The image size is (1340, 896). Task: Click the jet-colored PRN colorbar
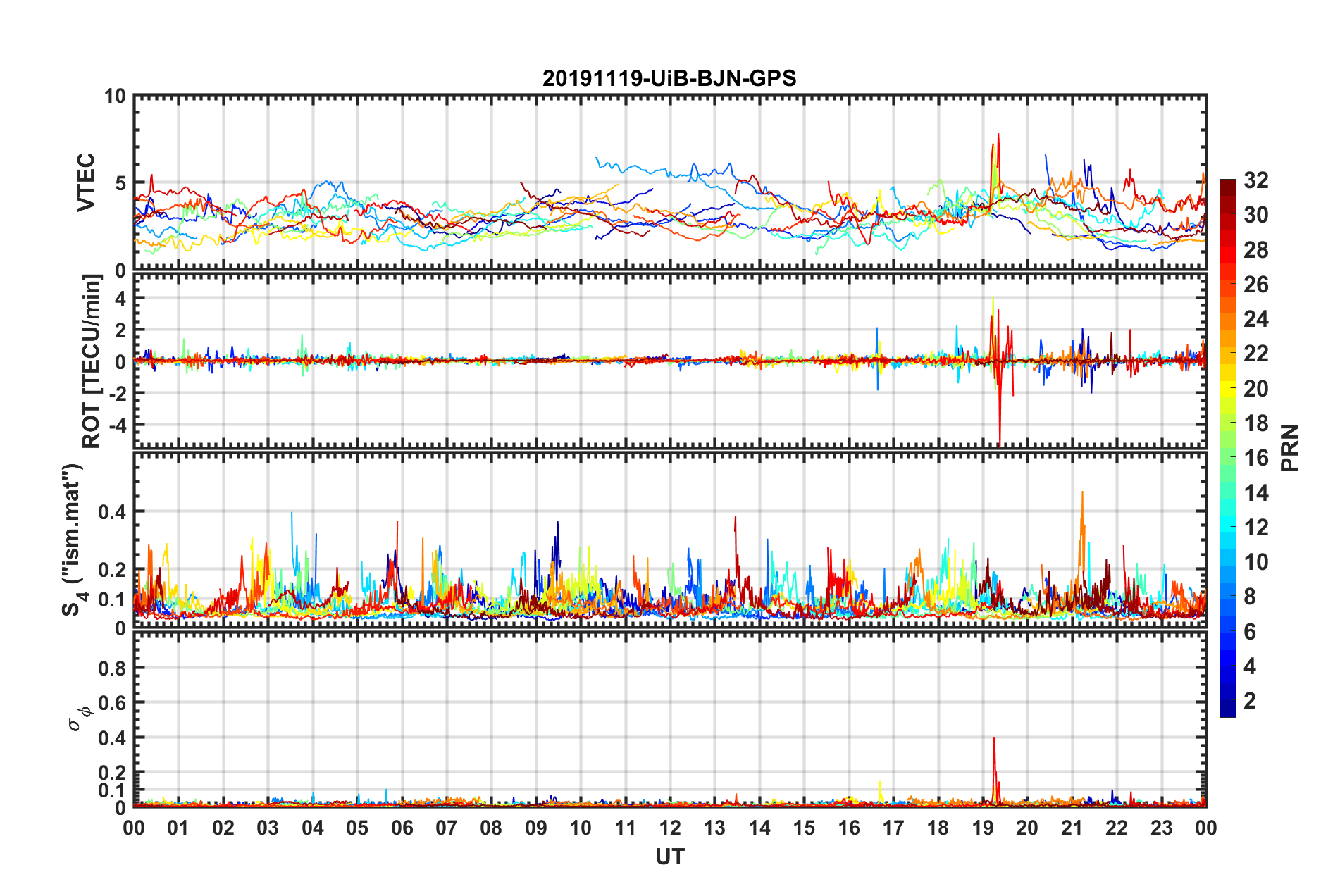pyautogui.click(x=1227, y=448)
